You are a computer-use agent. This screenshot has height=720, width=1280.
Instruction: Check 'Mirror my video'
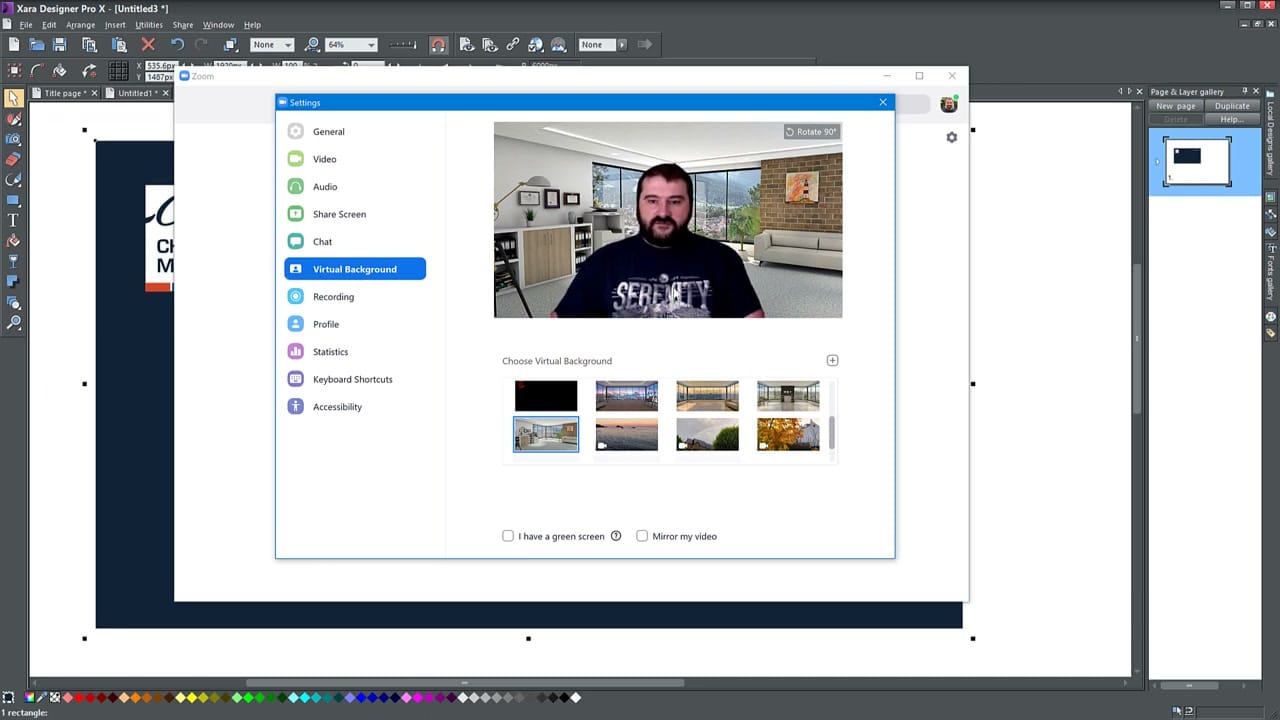642,536
